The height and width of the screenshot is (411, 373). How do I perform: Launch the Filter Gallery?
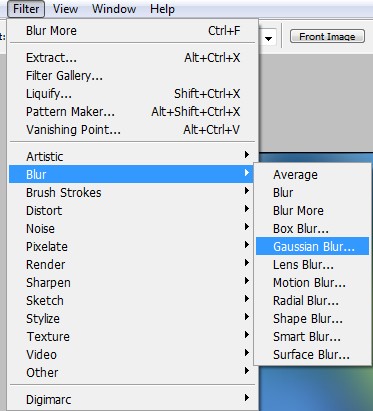tap(131, 76)
